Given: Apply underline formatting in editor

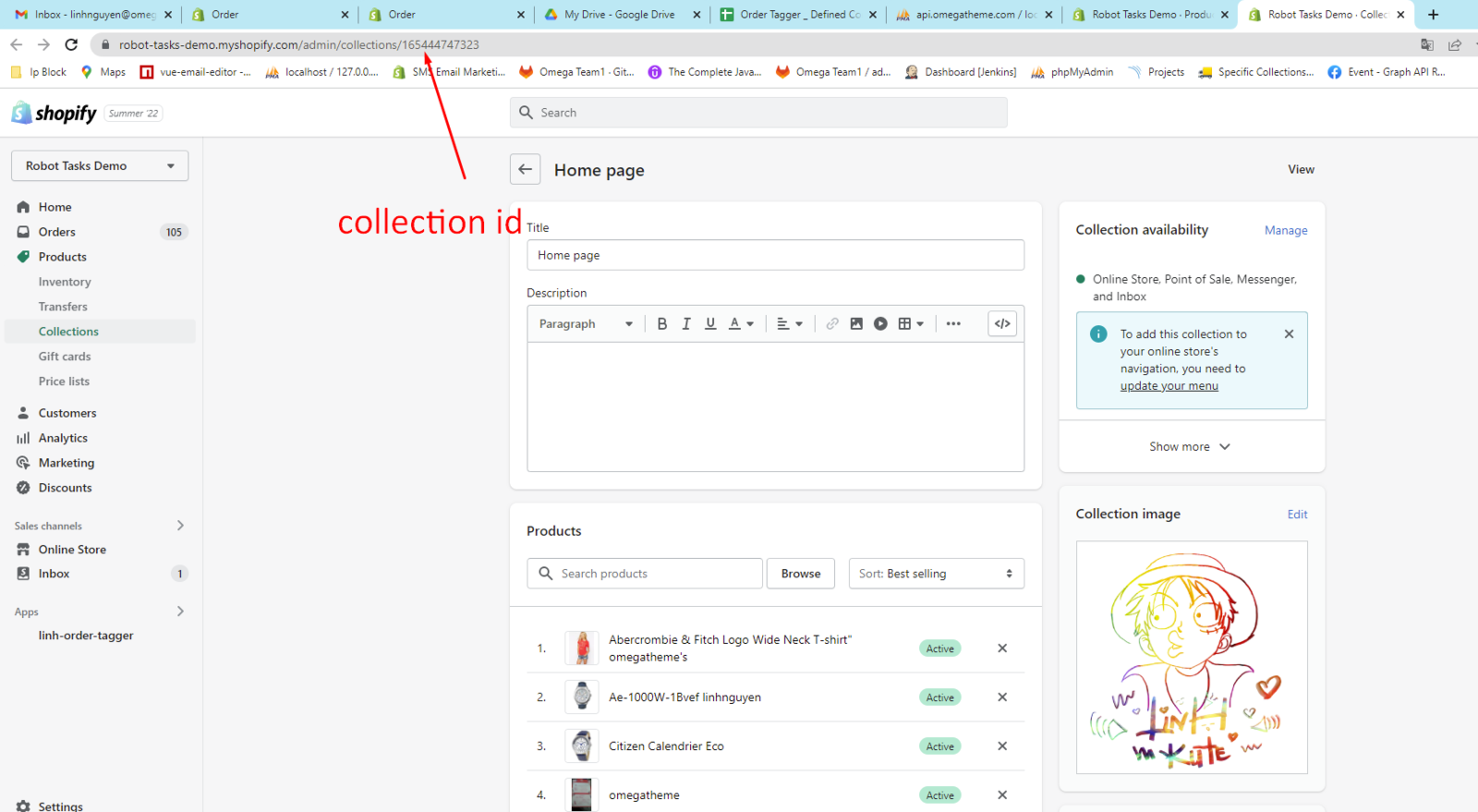Looking at the screenshot, I should [x=709, y=324].
